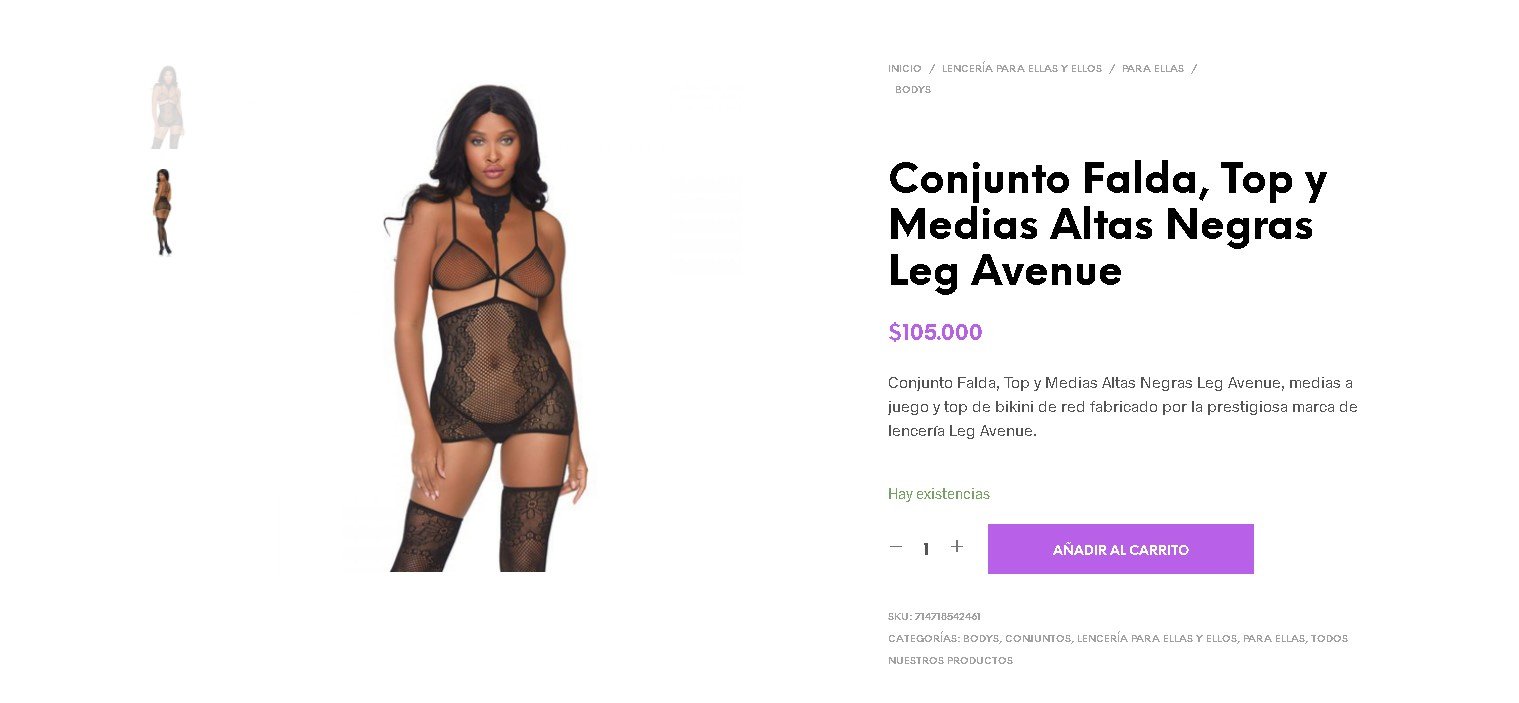Open Para ellas in the Categorías list
The image size is (1519, 703).
point(1274,638)
